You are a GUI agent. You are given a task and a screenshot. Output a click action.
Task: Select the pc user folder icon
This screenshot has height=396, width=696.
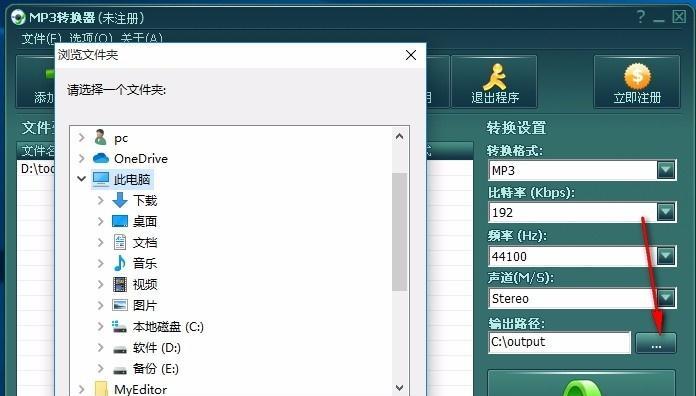101,138
